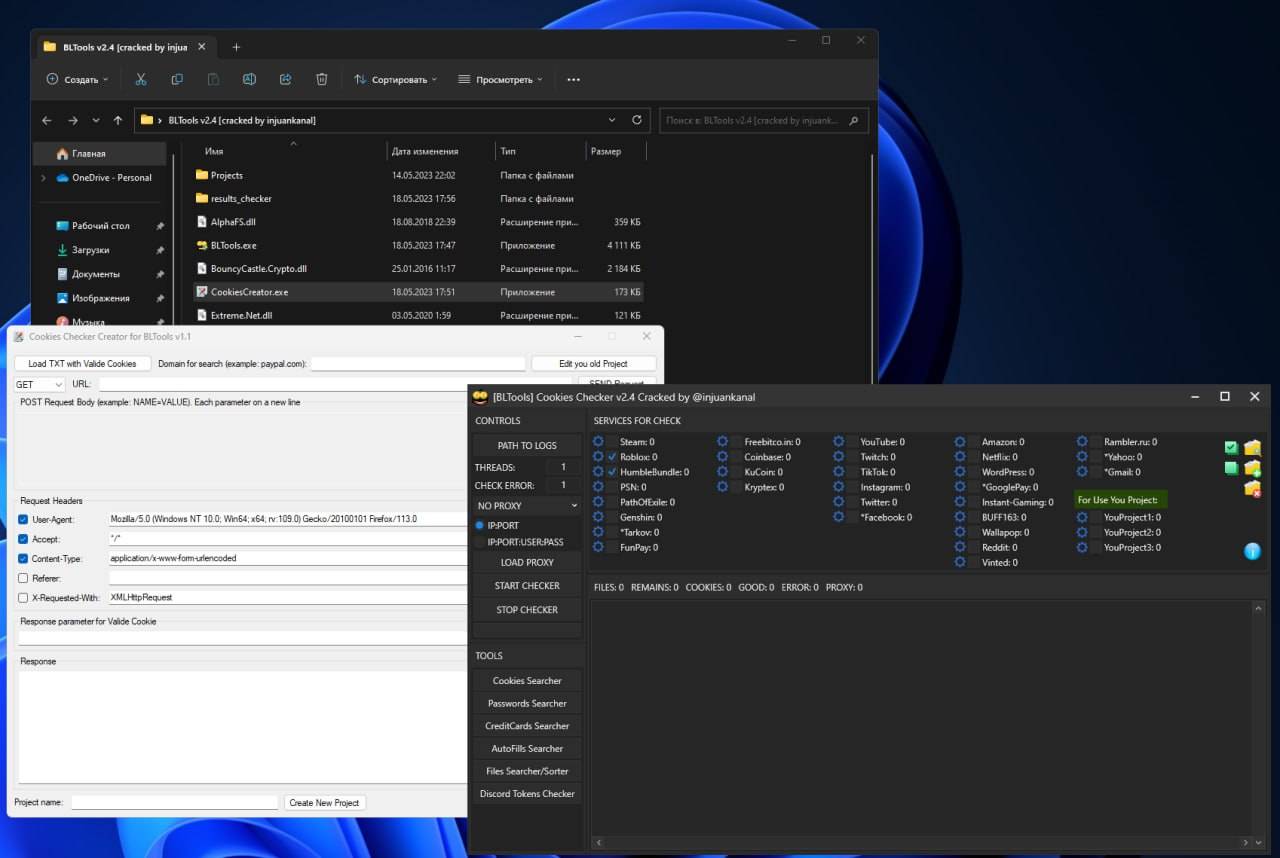Expand the OneDrive - Personal tree node
This screenshot has width=1280, height=858.
click(43, 178)
